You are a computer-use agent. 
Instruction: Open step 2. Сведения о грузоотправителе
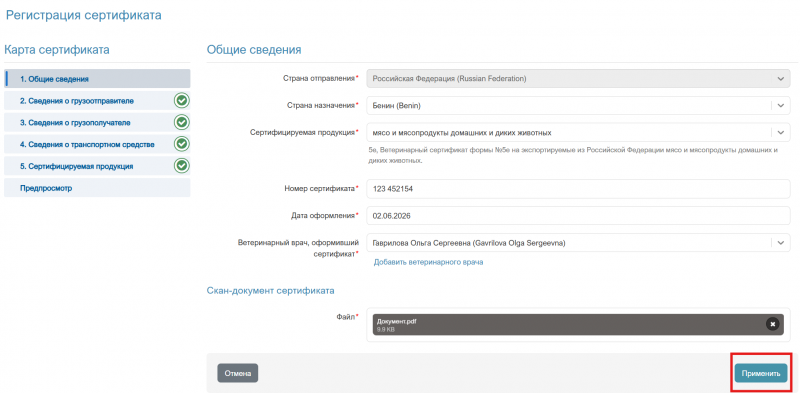tap(97, 101)
